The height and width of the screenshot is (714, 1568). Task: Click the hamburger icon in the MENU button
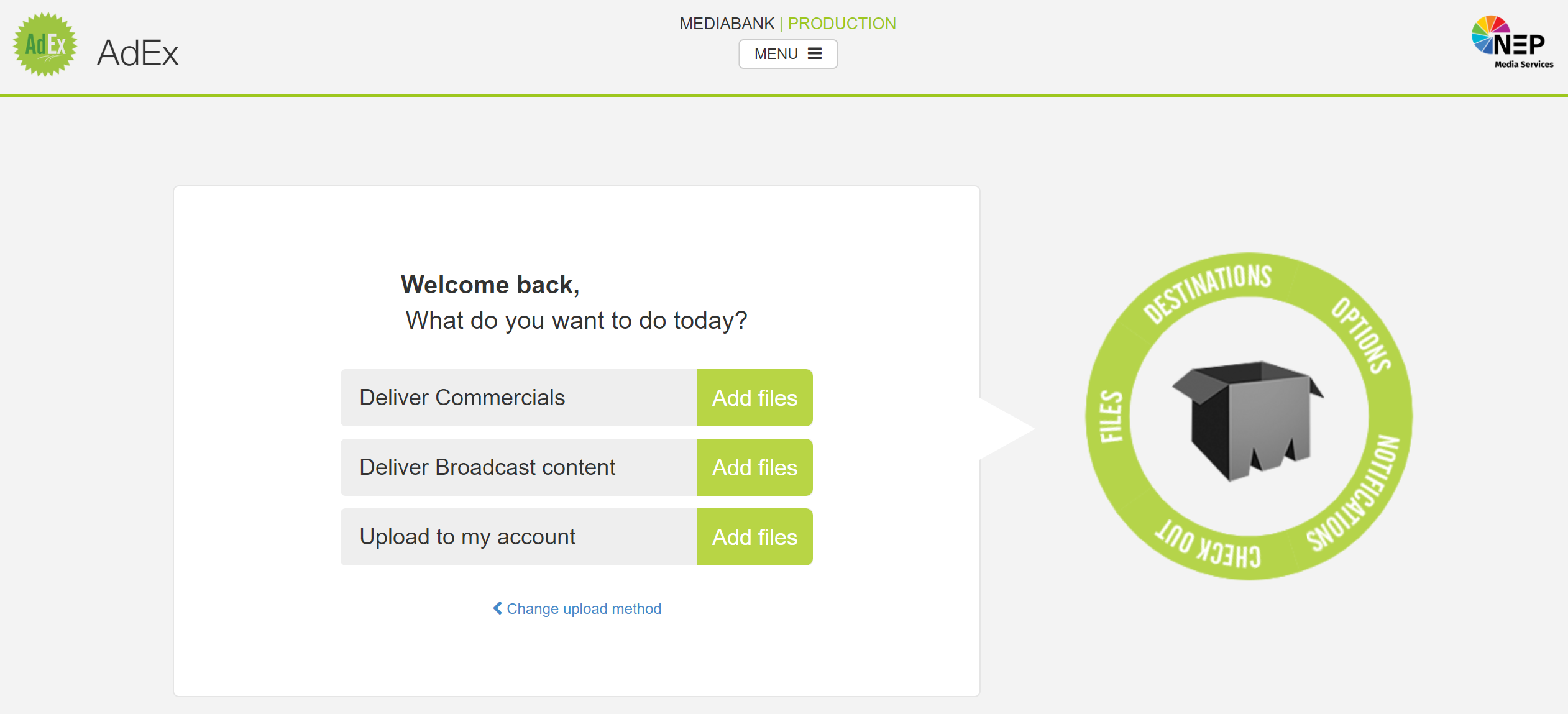coord(815,54)
